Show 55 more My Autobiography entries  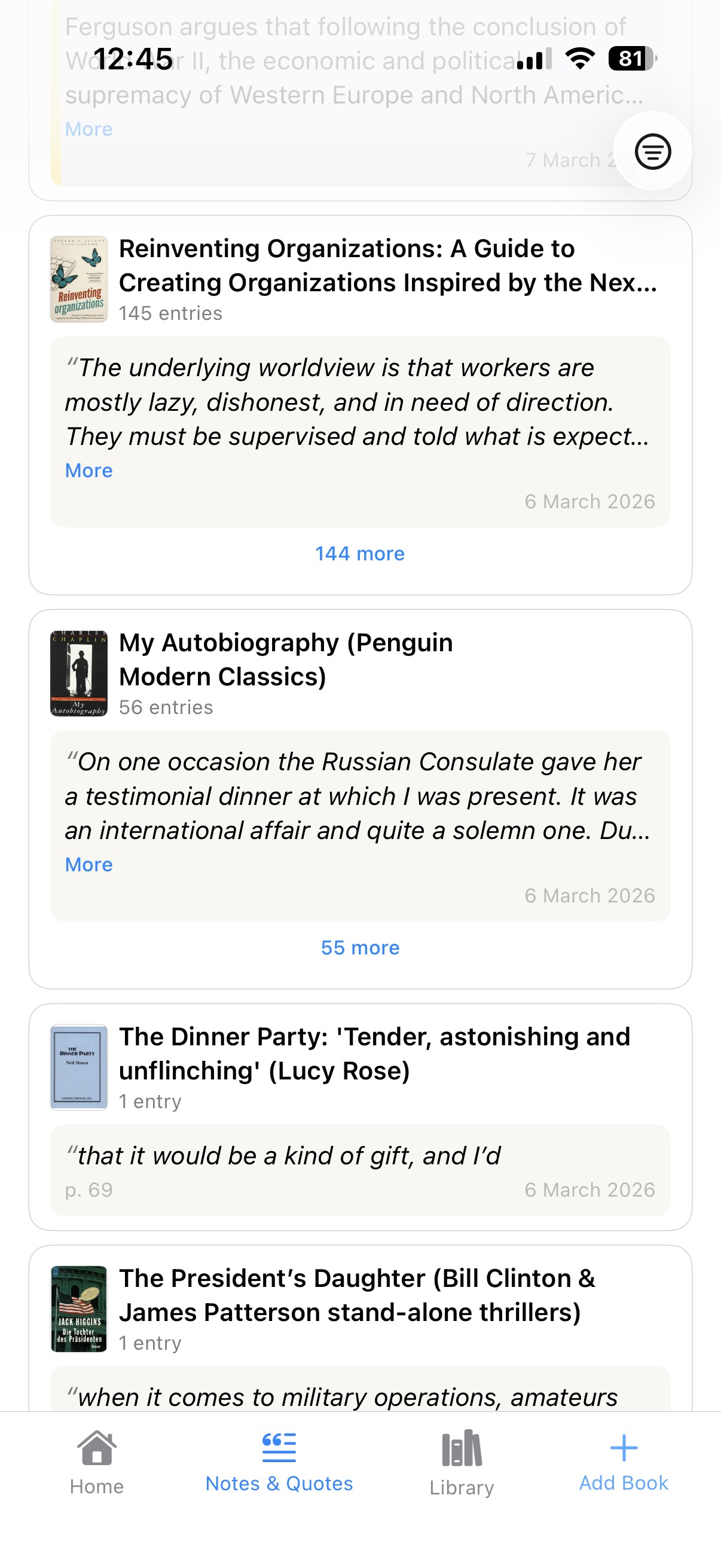tap(359, 948)
